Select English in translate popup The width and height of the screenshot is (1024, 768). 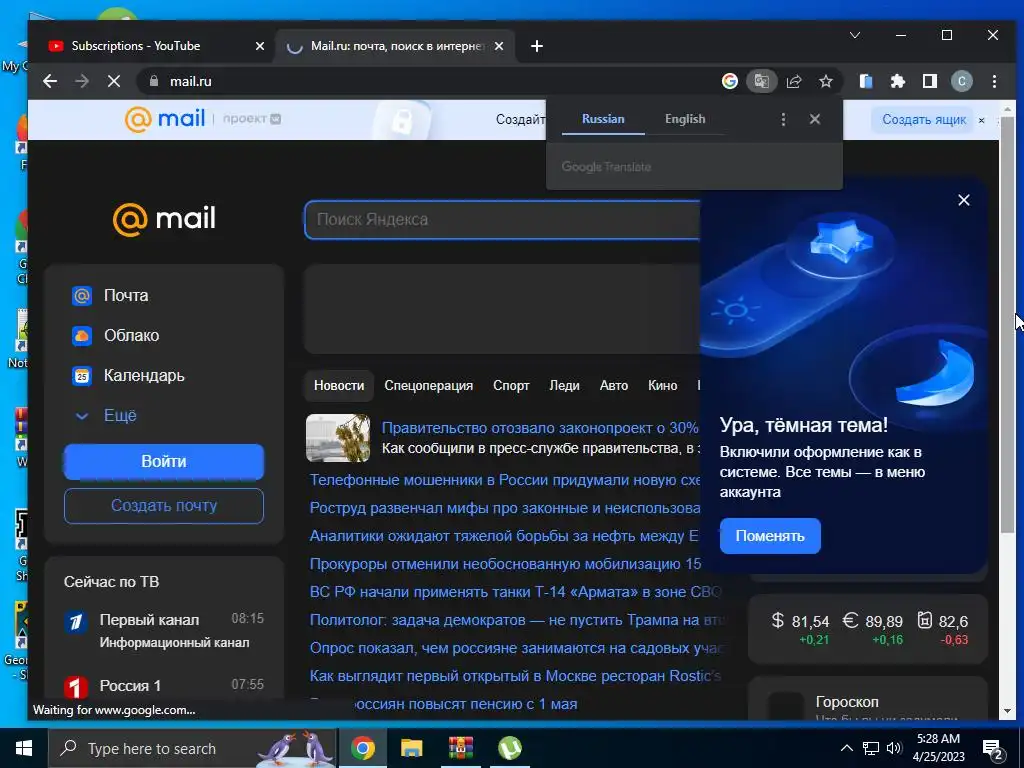pyautogui.click(x=685, y=119)
